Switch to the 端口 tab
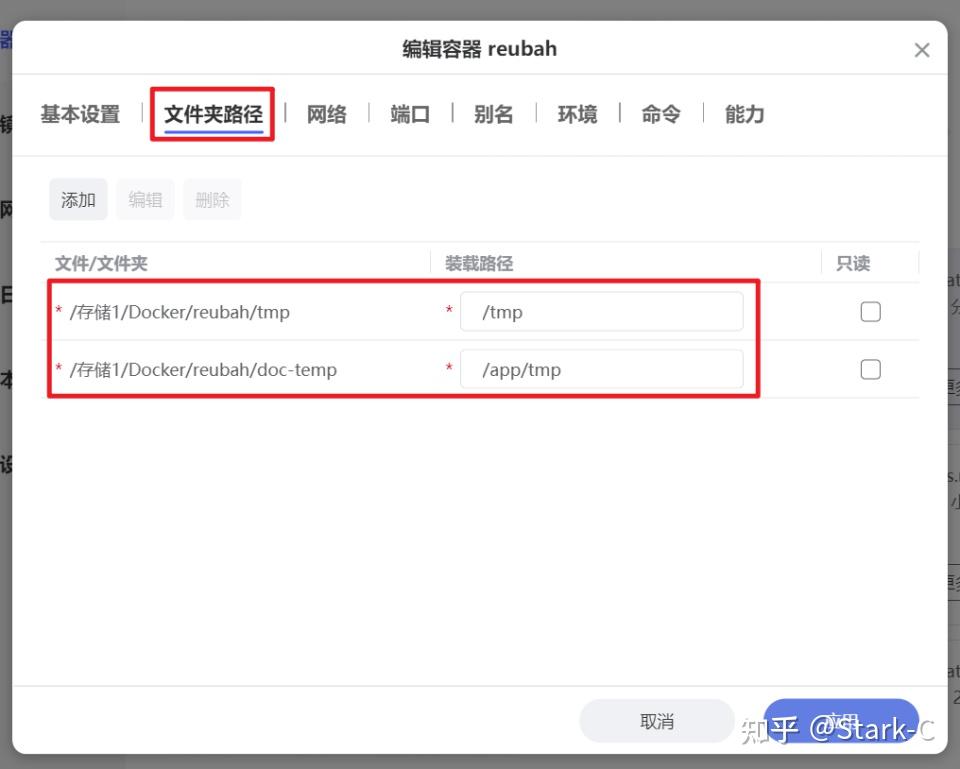The image size is (960, 769). [409, 114]
